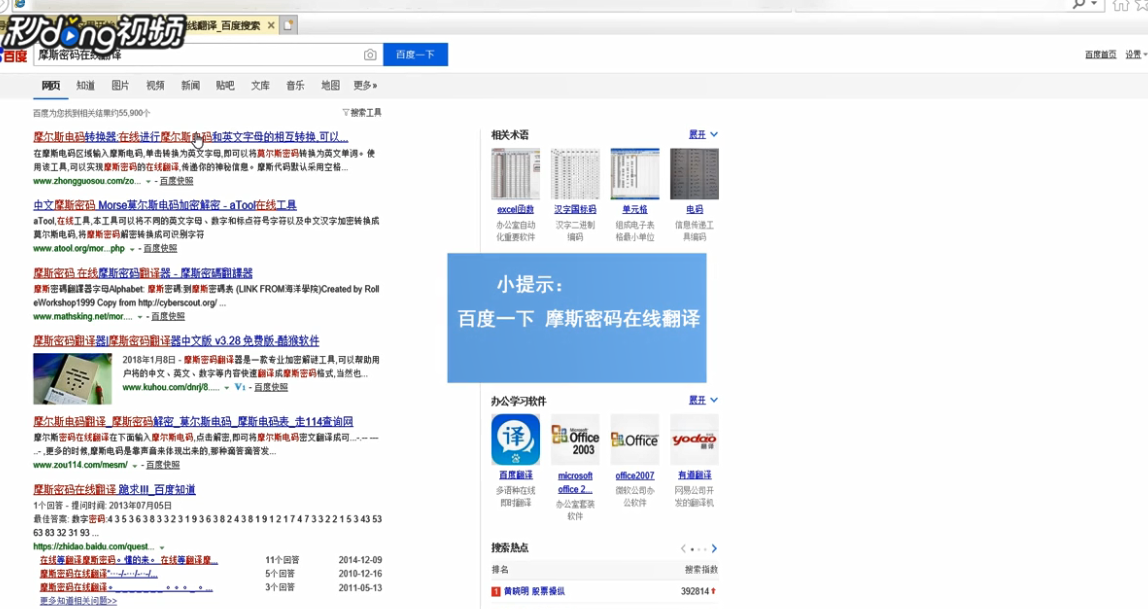
Task: Open 摩尔斯电码翻译 走114查询网 result
Action: click(x=193, y=422)
